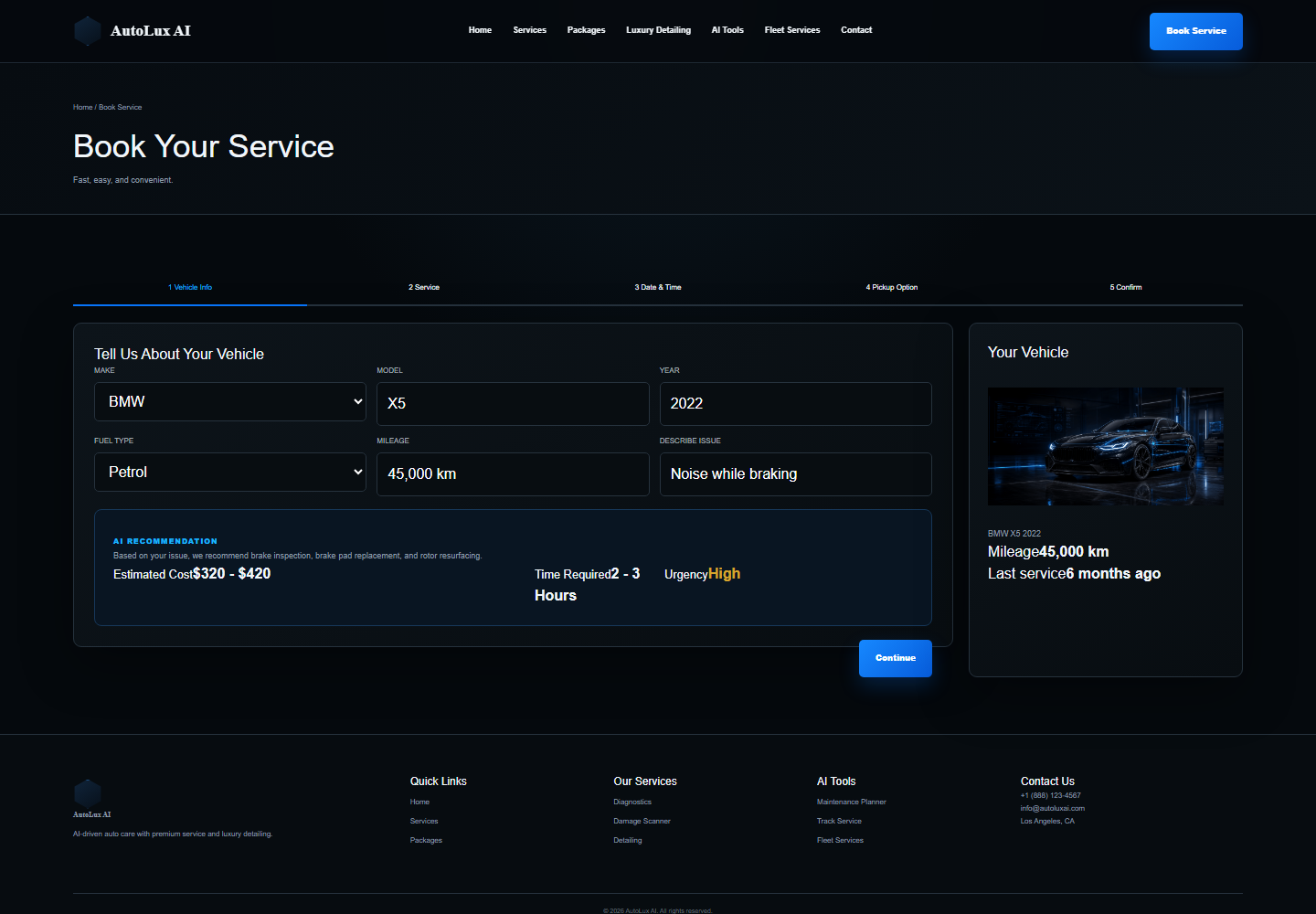Viewport: 1316px width, 914px height.
Task: Go to Home in the top navigation
Action: click(x=480, y=30)
